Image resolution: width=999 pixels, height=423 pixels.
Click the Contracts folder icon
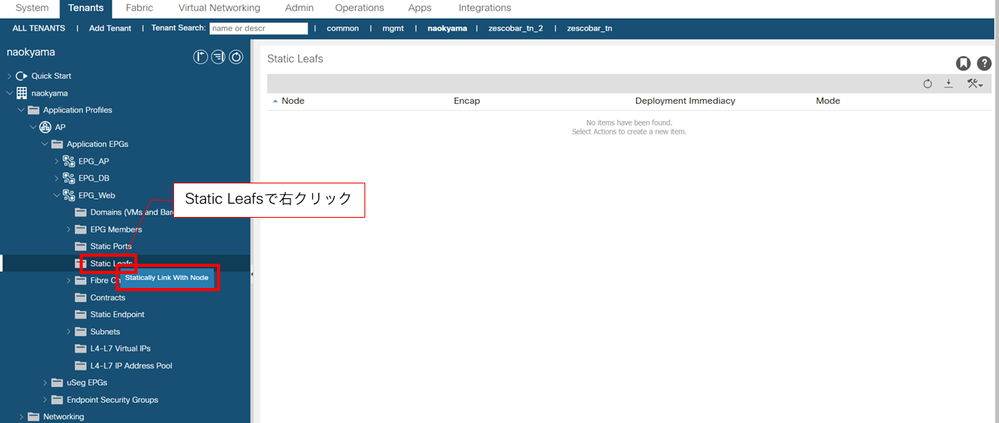click(x=80, y=298)
